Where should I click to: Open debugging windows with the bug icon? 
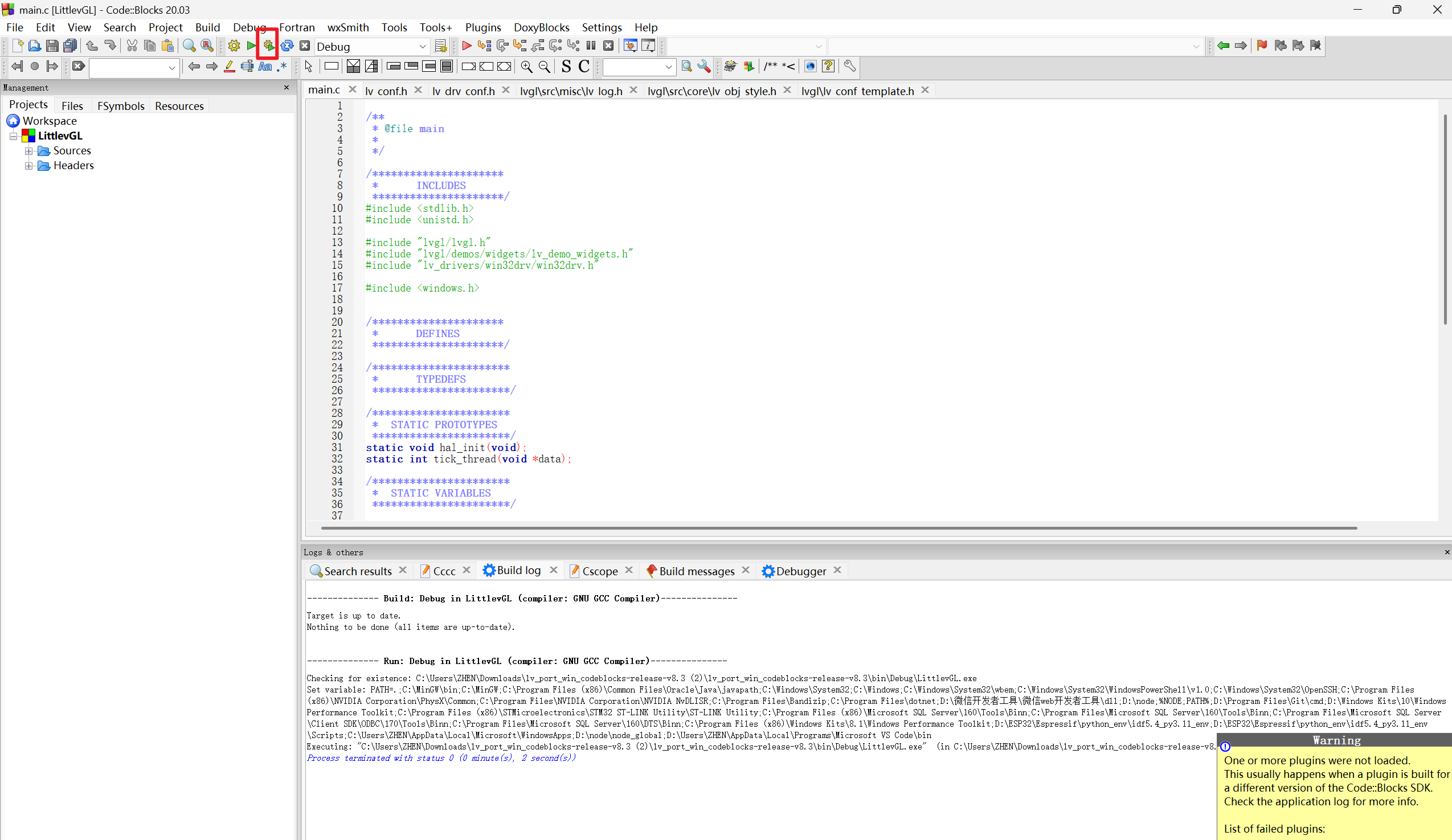click(631, 46)
